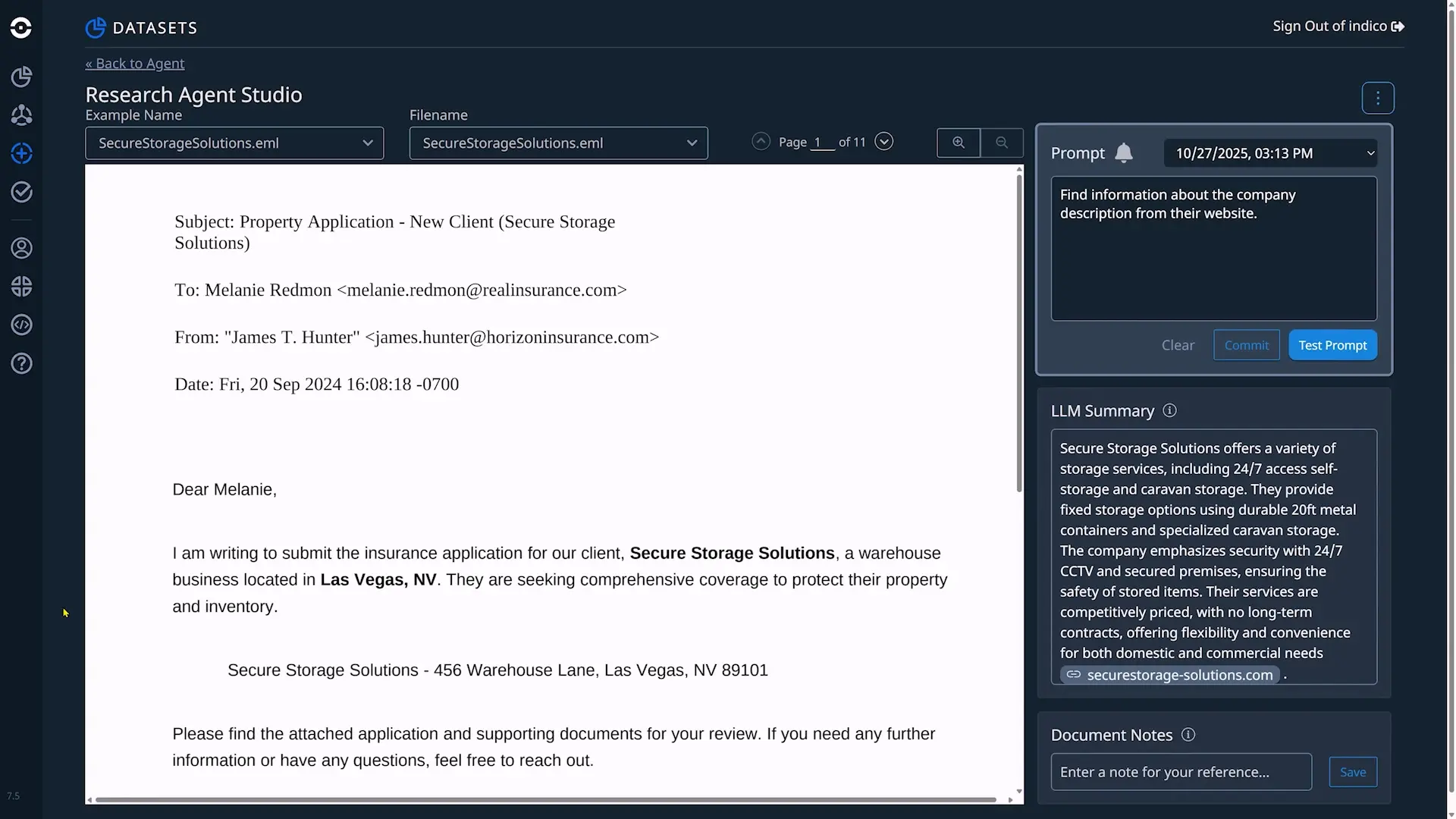Viewport: 1456px width, 819px height.
Task: Click the 456 Warehouse Lane address line
Action: 497,670
